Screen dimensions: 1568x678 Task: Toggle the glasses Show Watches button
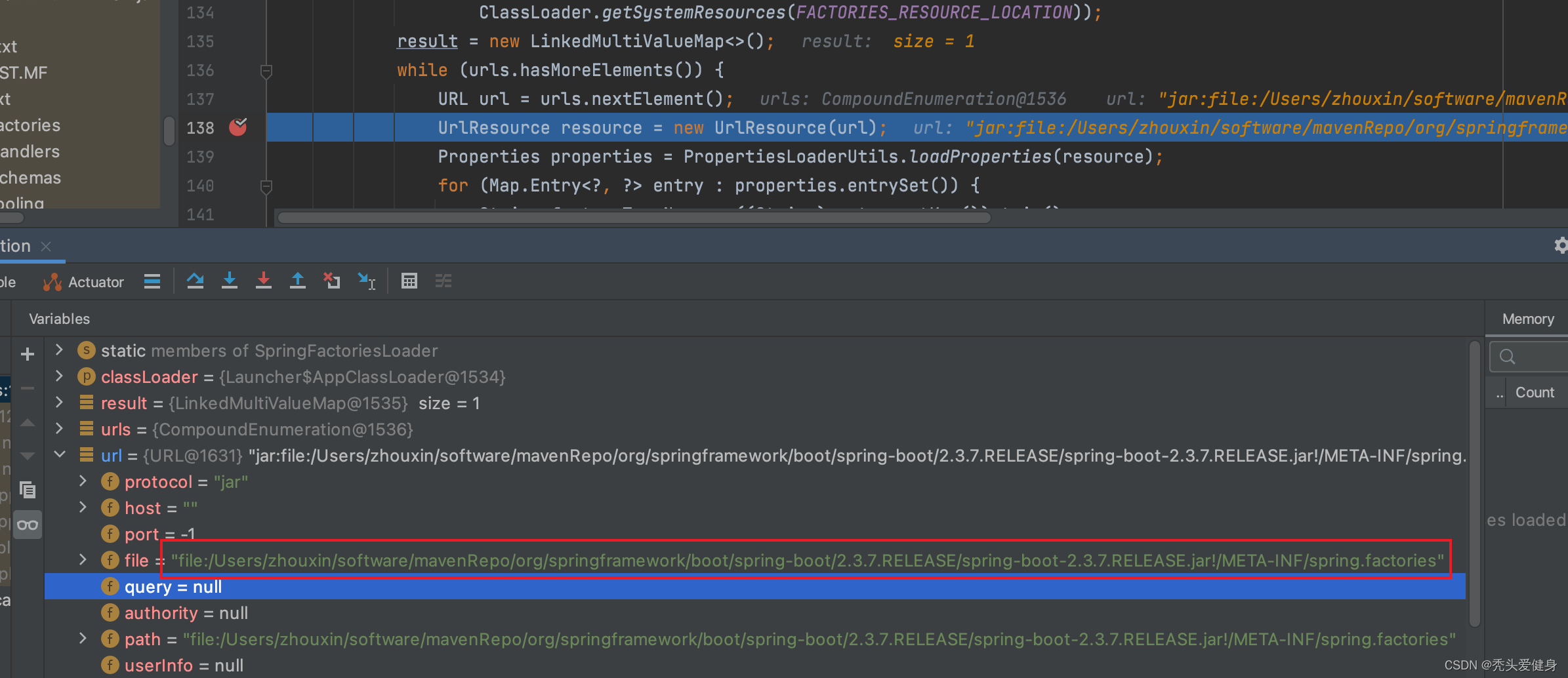point(28,525)
